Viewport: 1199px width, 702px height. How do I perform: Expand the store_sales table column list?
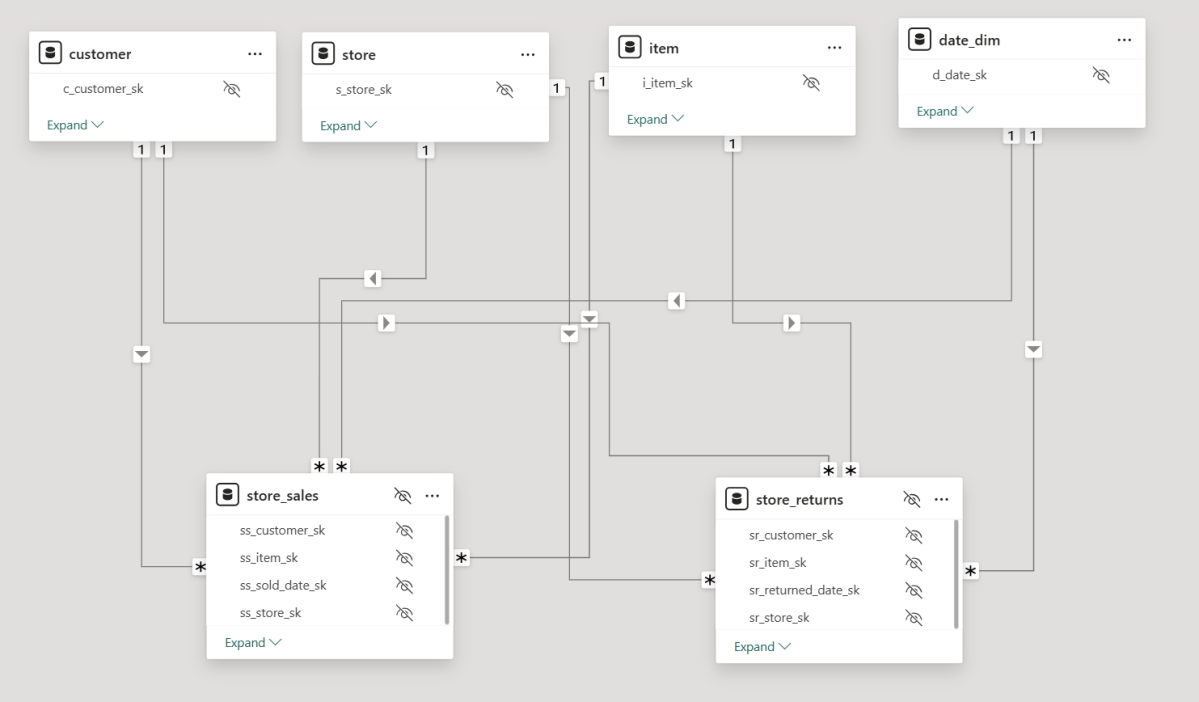click(x=253, y=642)
